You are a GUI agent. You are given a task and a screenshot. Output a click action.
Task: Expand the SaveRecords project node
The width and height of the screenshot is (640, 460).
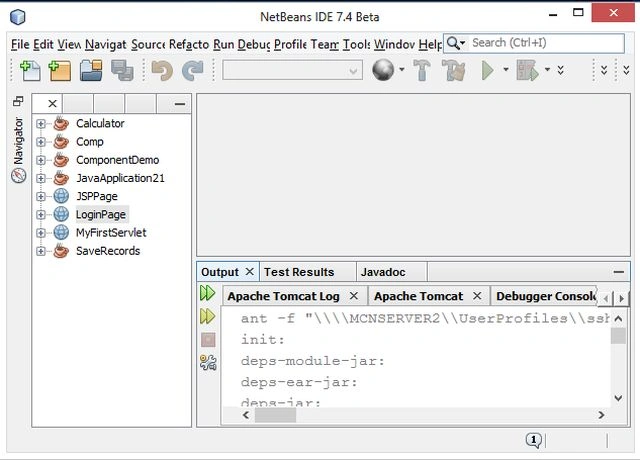coord(40,251)
